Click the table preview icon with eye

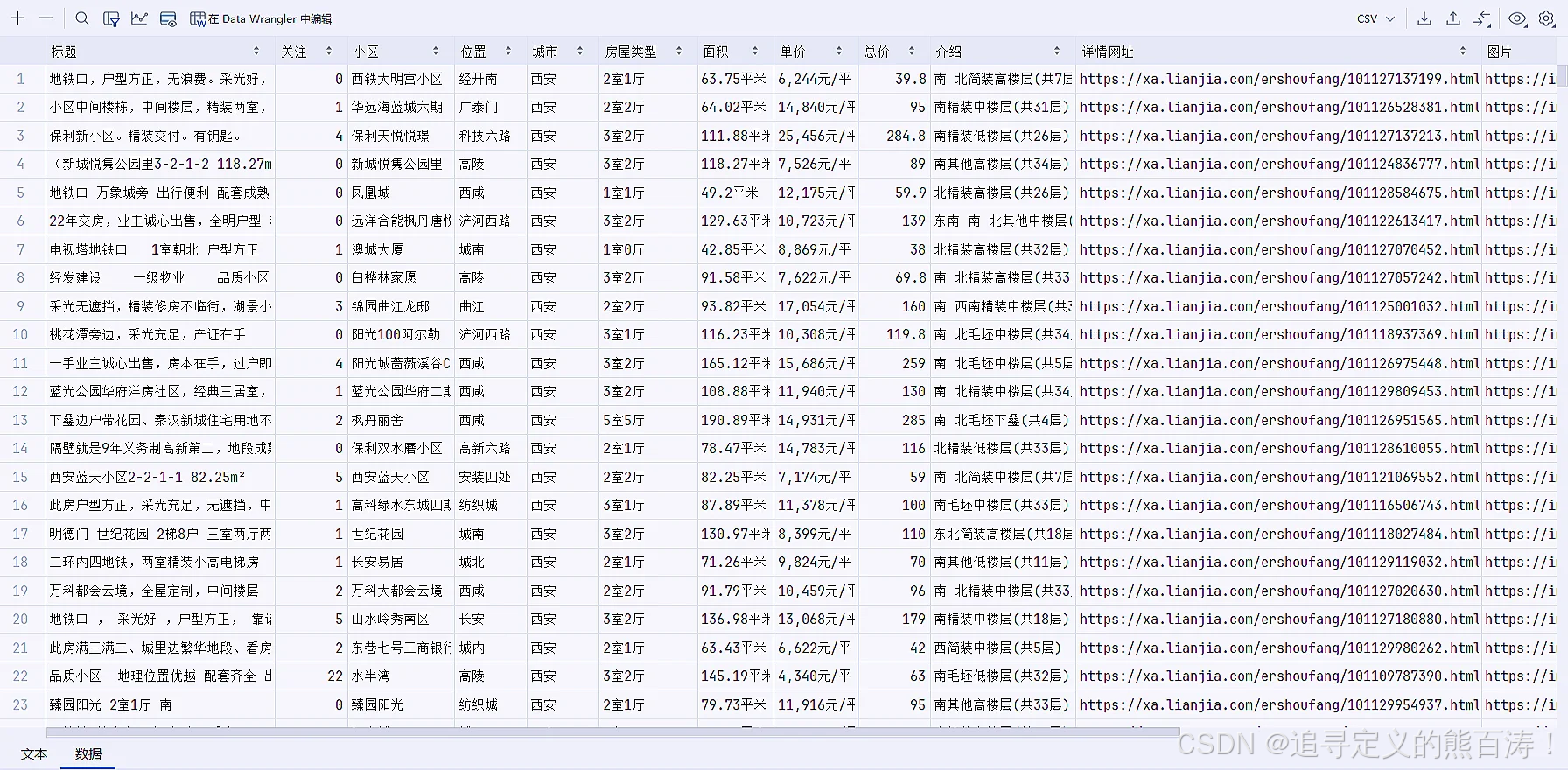click(168, 18)
